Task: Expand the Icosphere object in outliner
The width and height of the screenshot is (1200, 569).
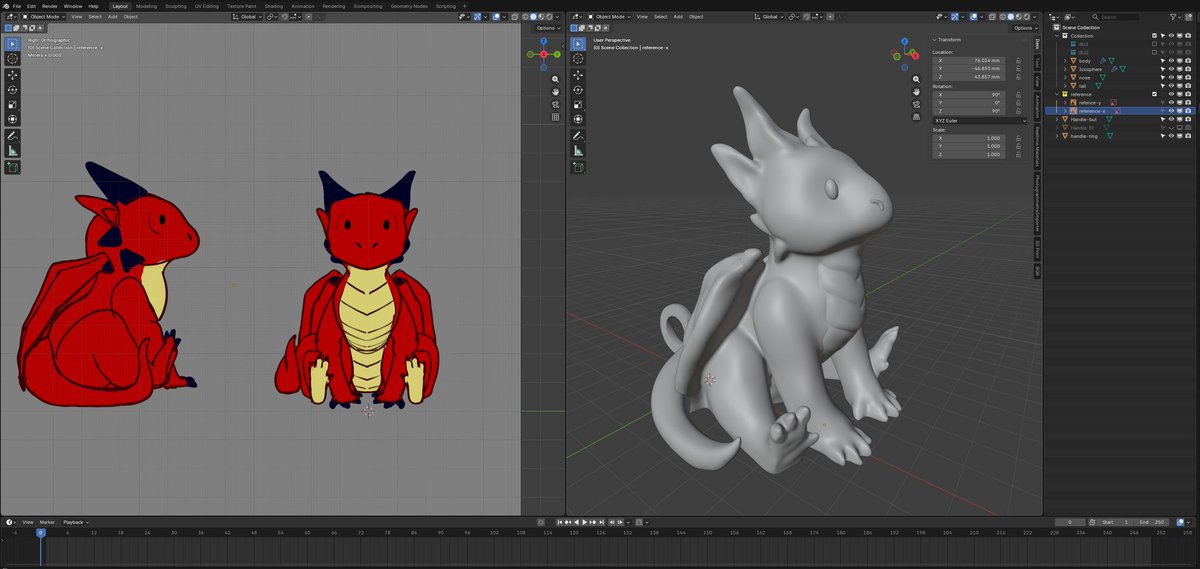Action: (x=1066, y=69)
